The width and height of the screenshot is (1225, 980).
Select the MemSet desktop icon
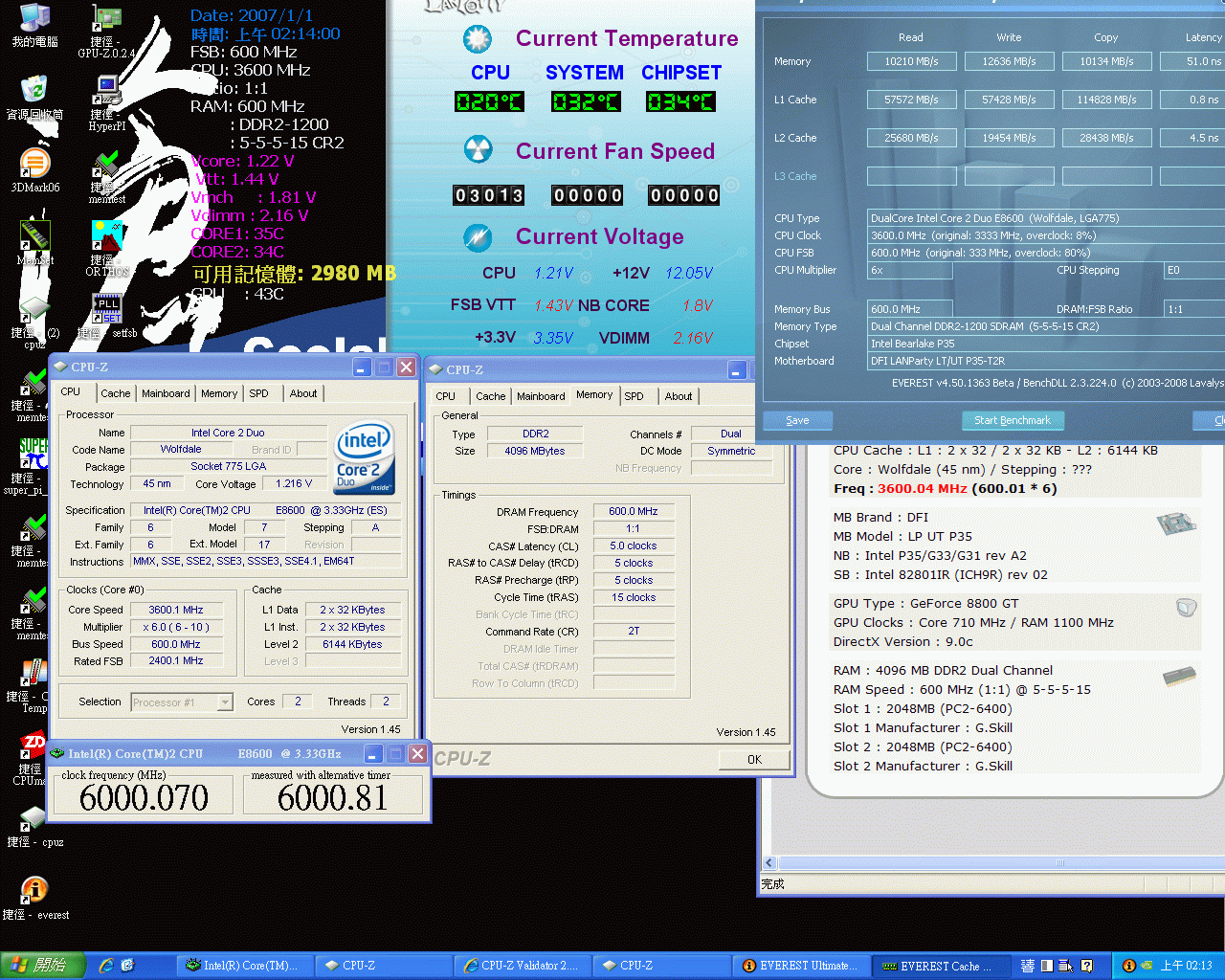click(x=34, y=236)
